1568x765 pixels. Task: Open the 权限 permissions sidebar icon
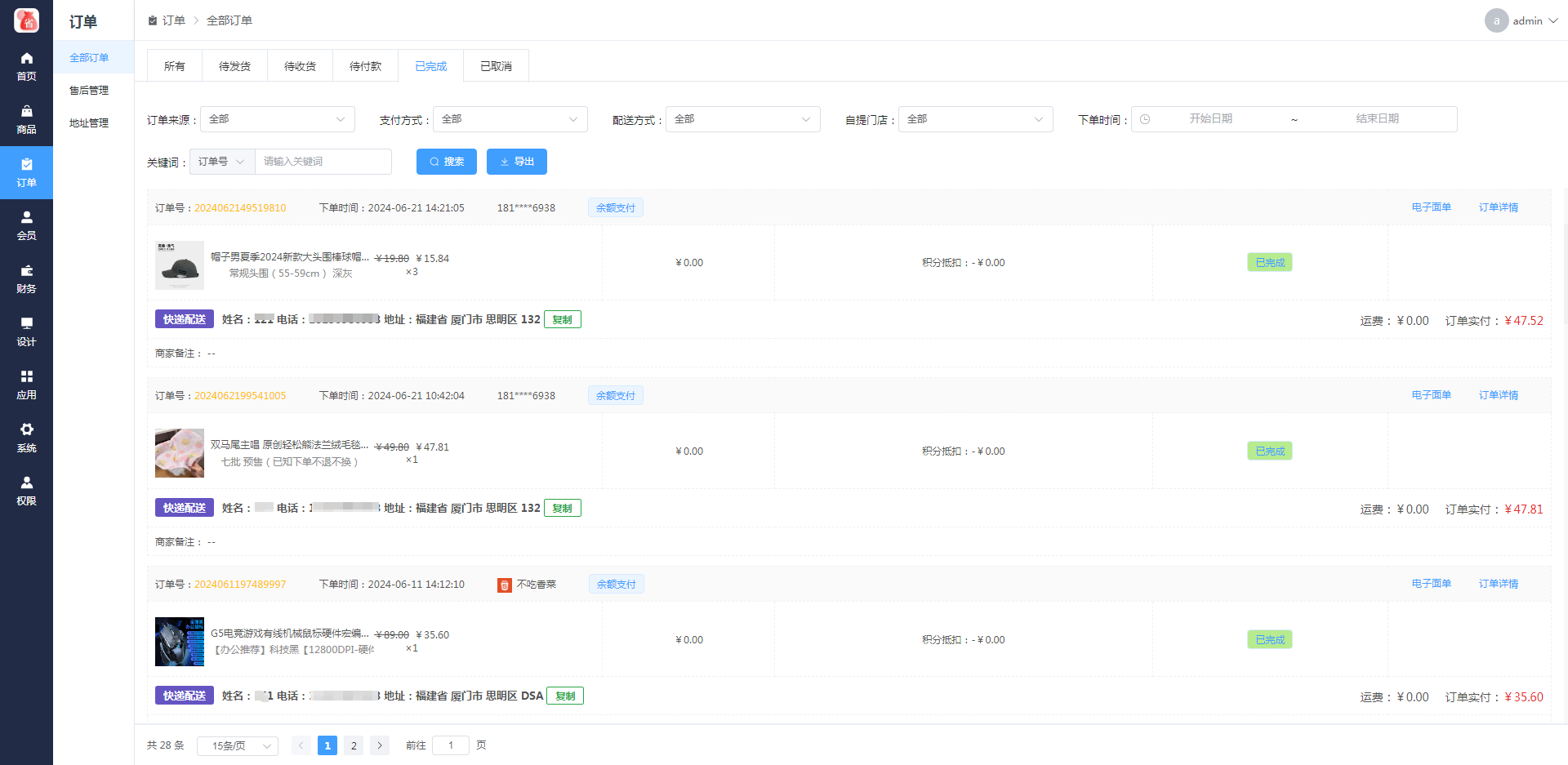coord(26,491)
